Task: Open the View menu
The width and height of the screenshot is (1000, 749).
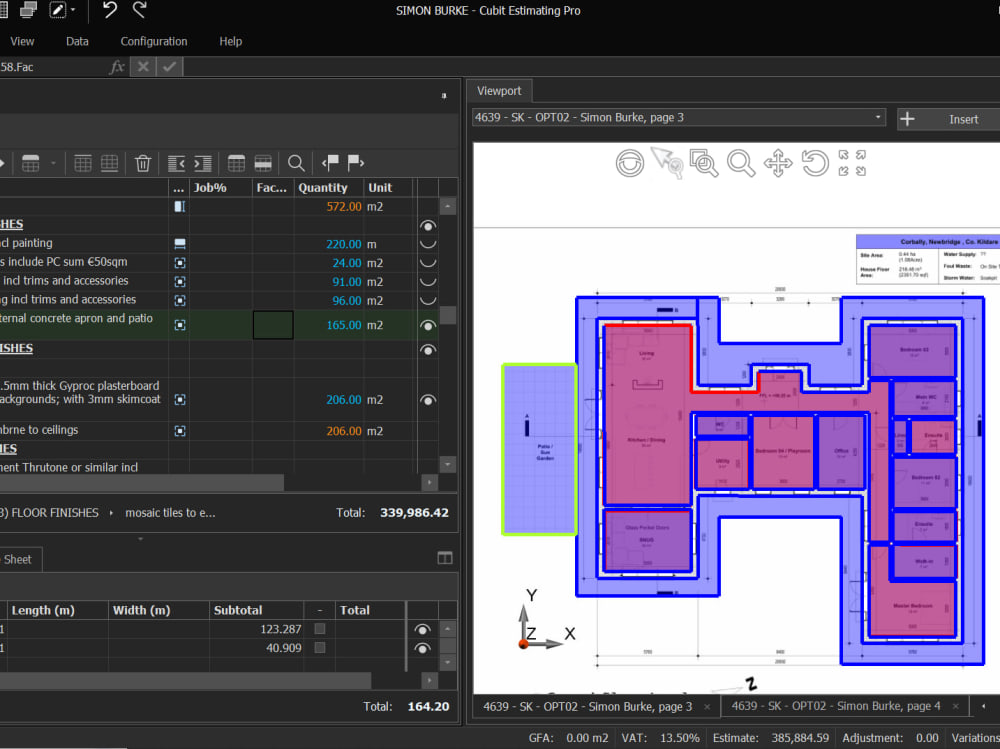Action: pos(22,41)
